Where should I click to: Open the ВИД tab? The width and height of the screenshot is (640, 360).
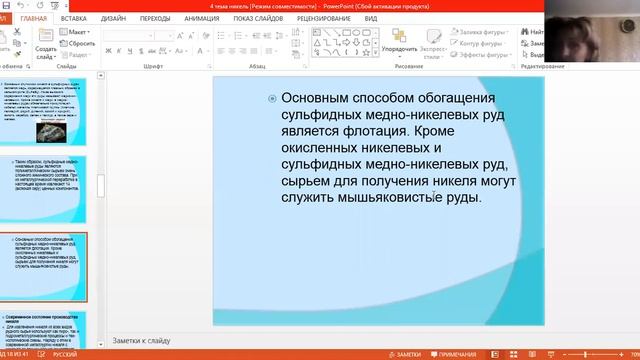[371, 18]
